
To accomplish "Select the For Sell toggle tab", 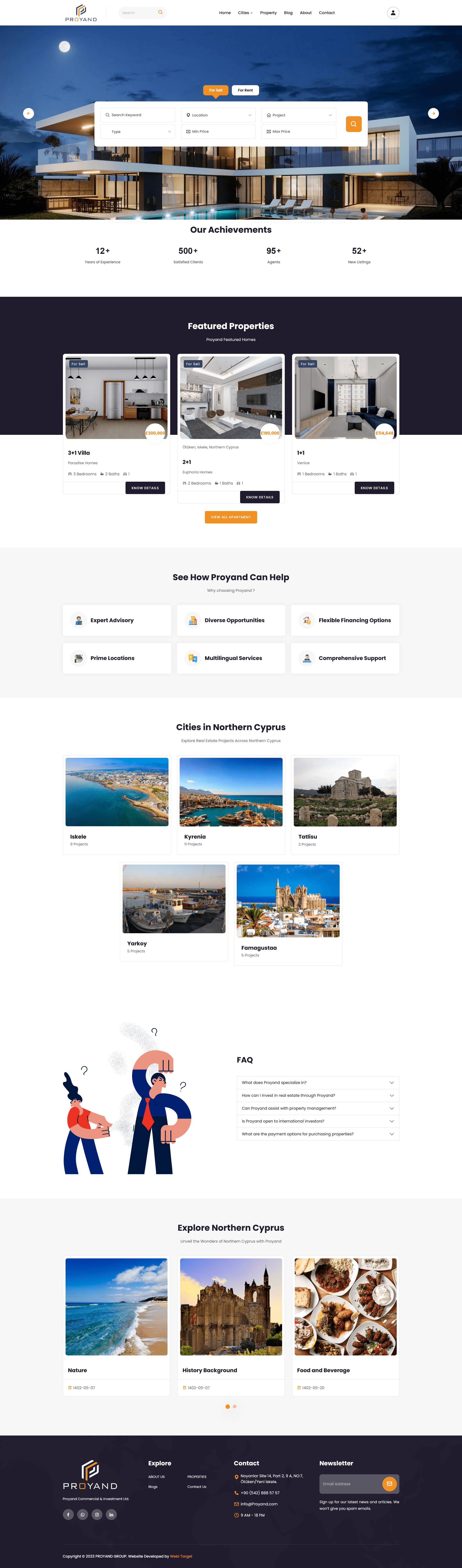I will click(216, 90).
